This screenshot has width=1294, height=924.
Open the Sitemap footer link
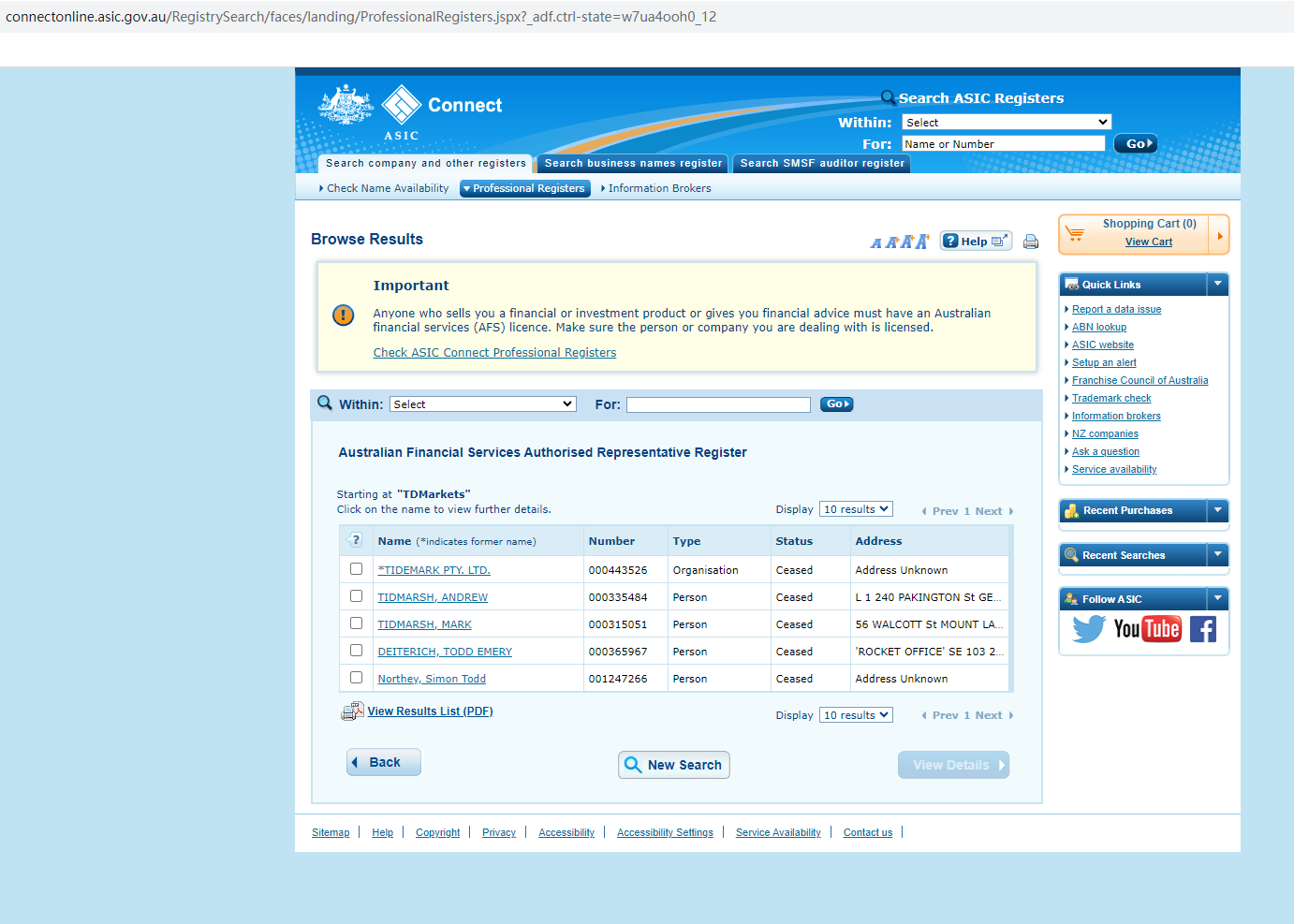click(331, 832)
